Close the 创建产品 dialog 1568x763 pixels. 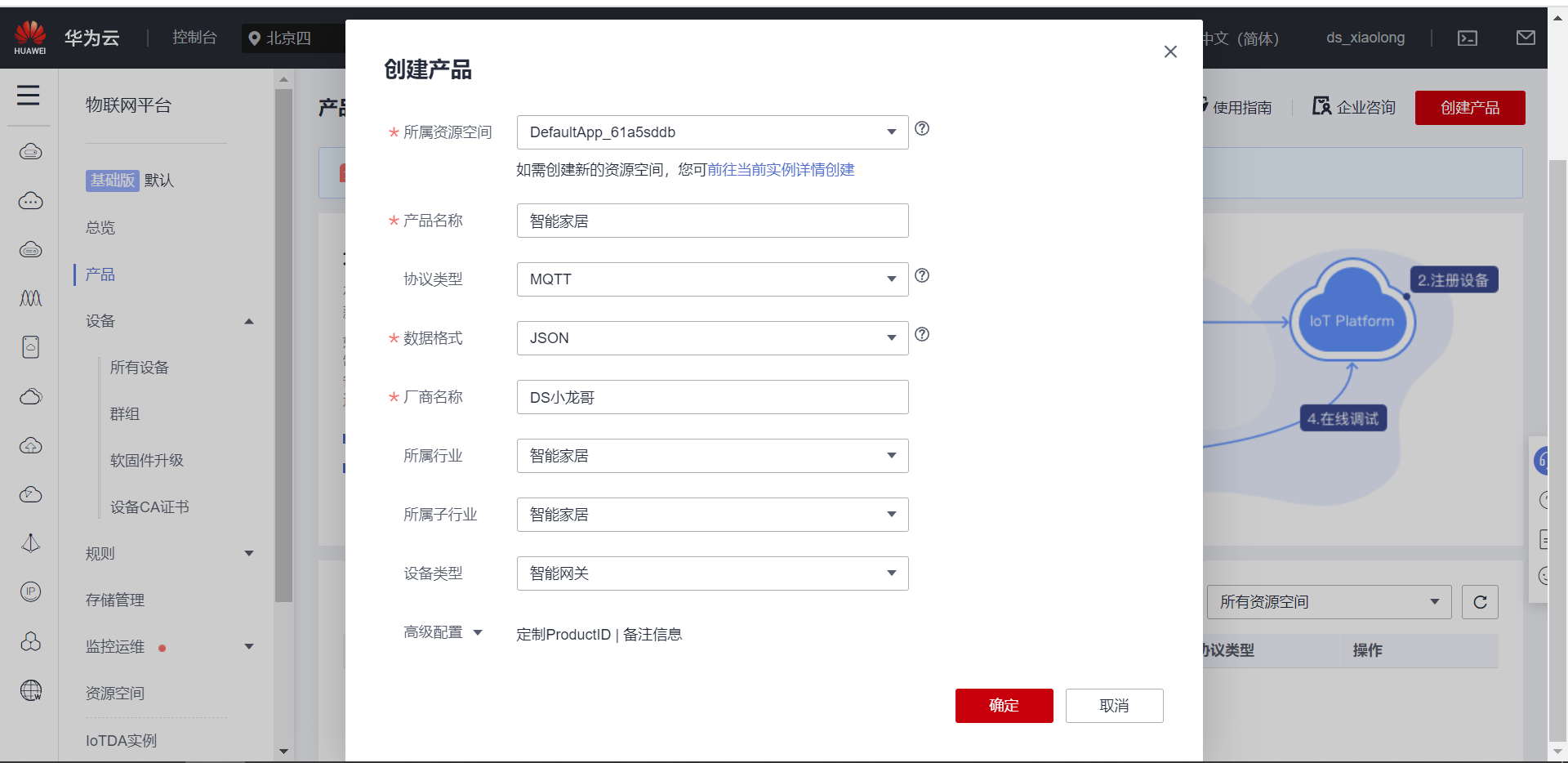(x=1170, y=51)
